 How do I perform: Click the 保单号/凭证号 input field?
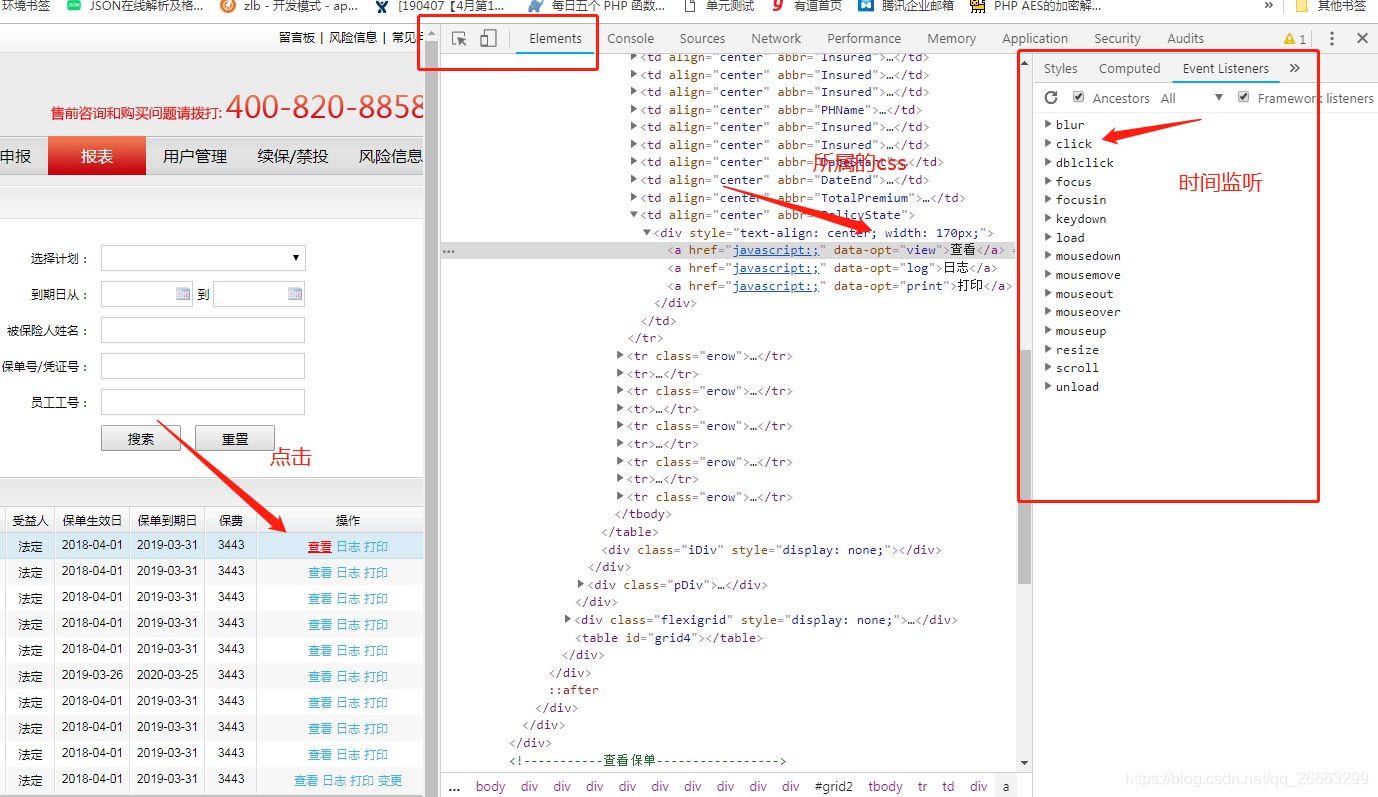[x=203, y=366]
